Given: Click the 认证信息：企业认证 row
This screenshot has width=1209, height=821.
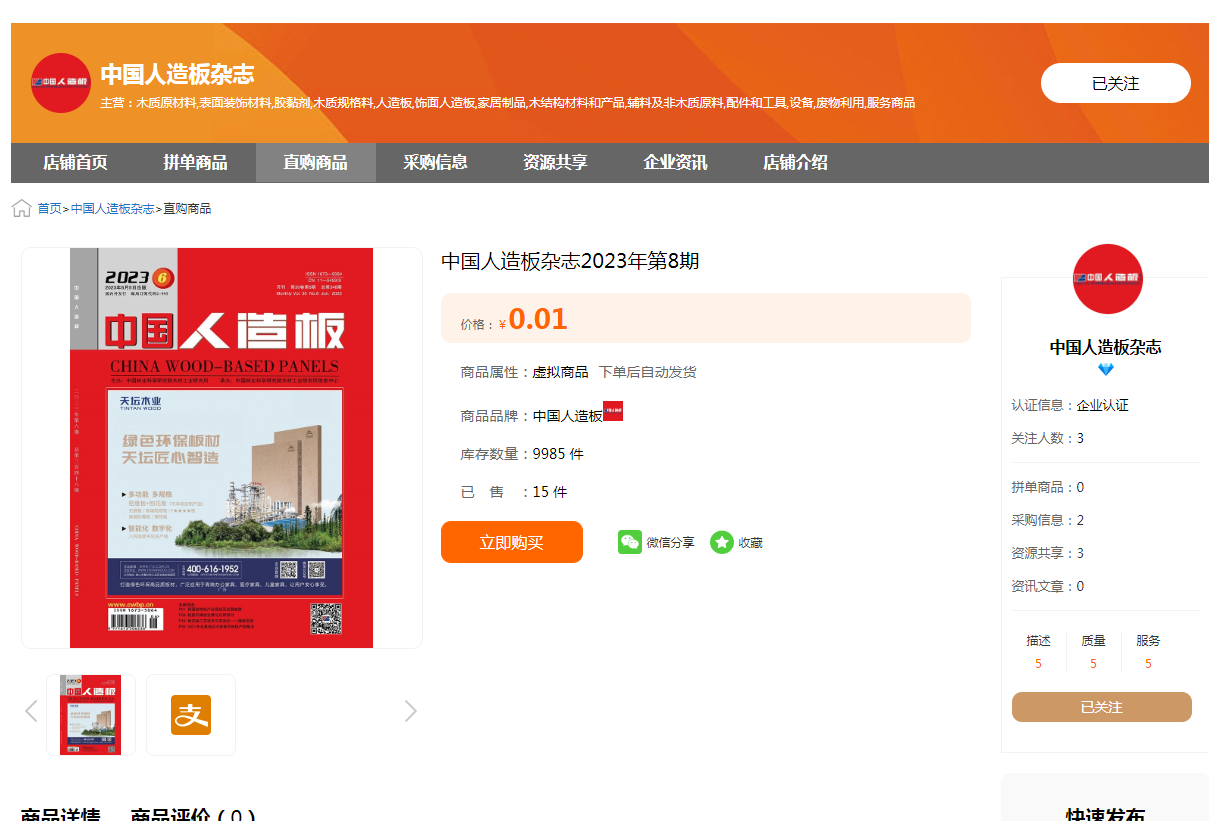Looking at the screenshot, I should [x=1070, y=405].
